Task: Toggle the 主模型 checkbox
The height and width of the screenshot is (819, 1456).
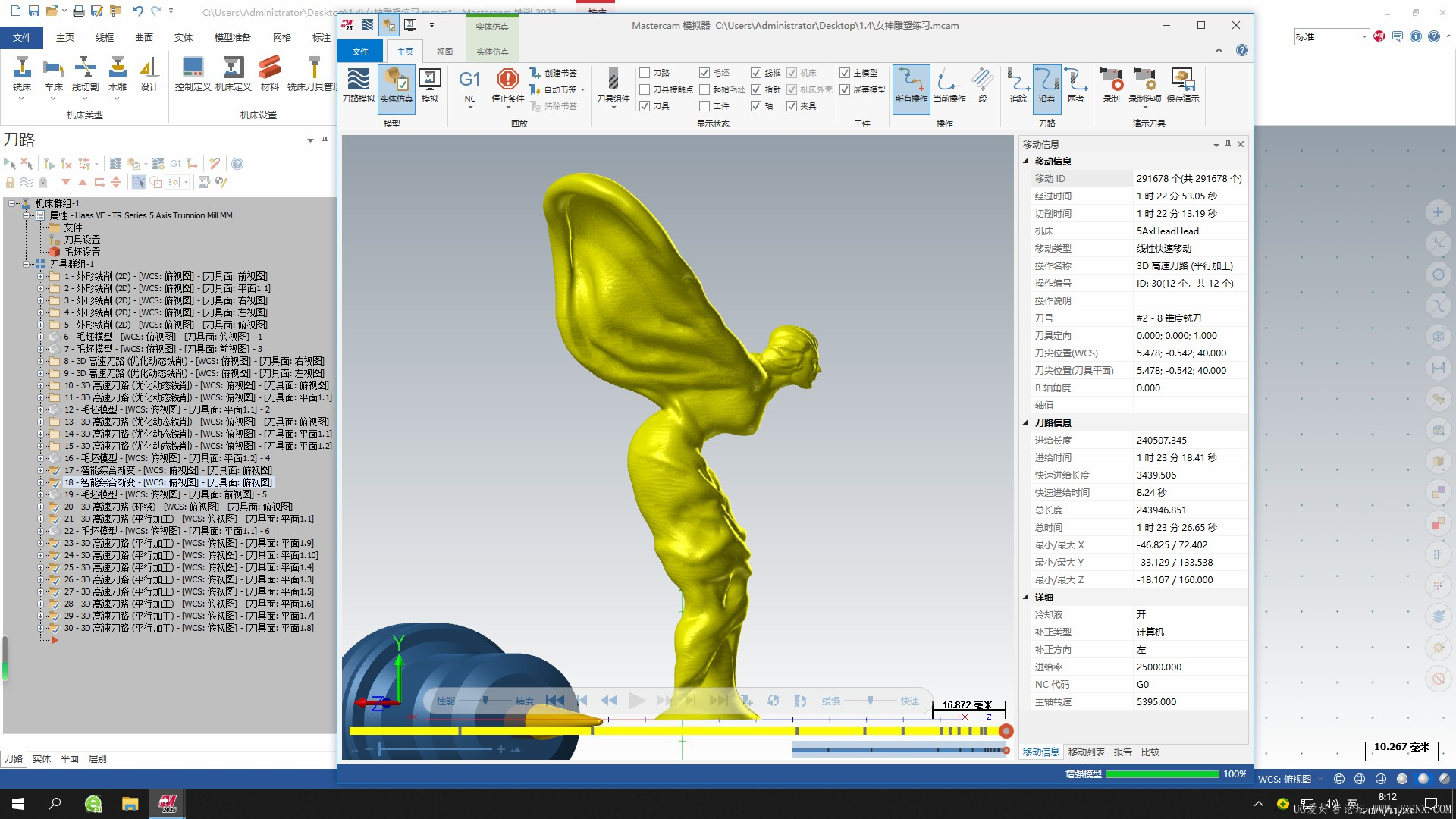Action: [845, 73]
